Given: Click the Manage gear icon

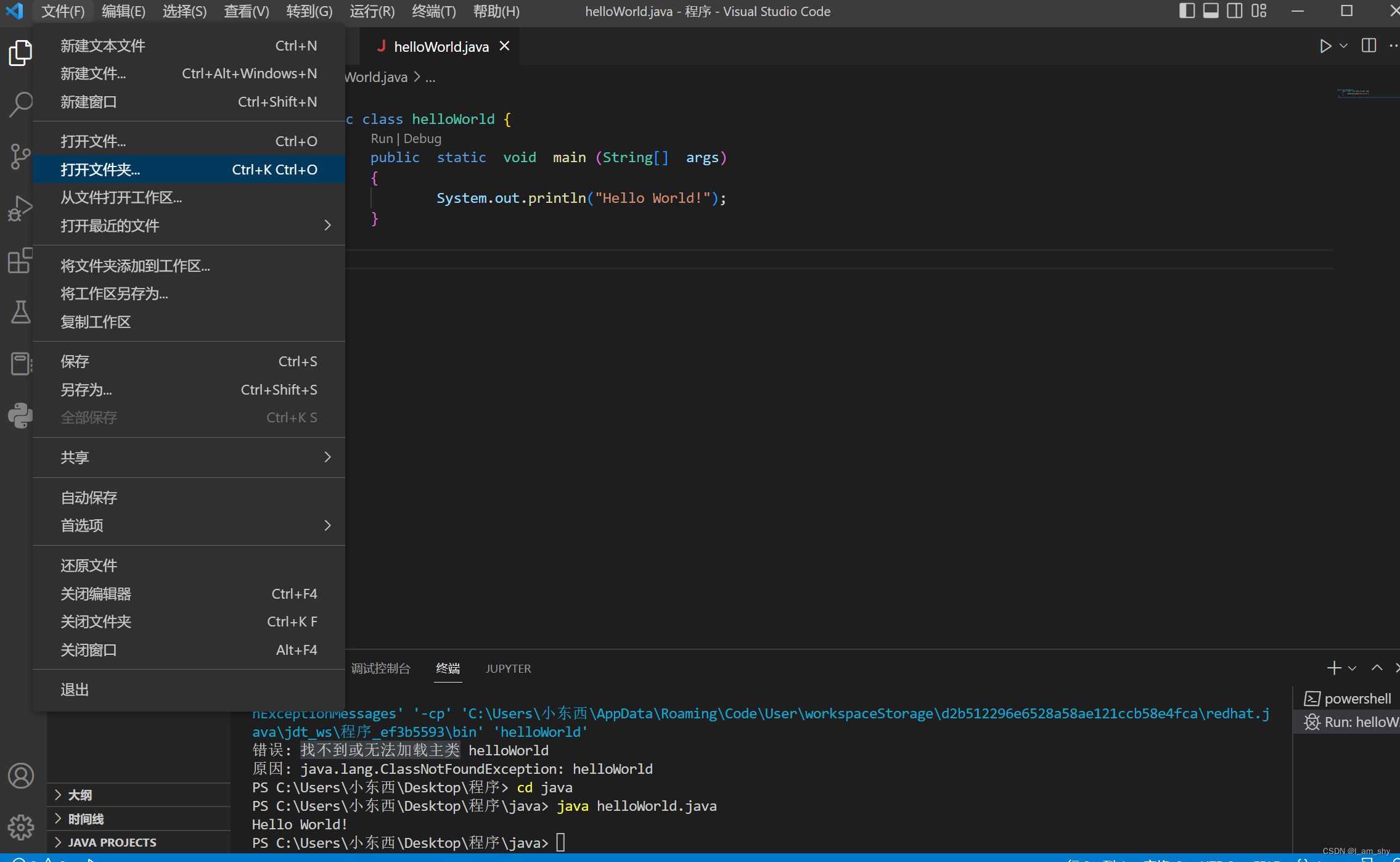Looking at the screenshot, I should (x=20, y=827).
